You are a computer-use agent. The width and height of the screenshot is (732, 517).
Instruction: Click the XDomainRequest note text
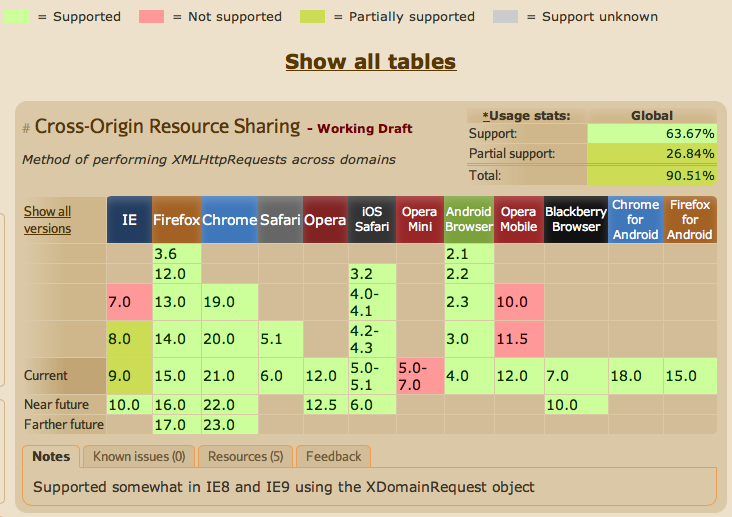(x=284, y=487)
